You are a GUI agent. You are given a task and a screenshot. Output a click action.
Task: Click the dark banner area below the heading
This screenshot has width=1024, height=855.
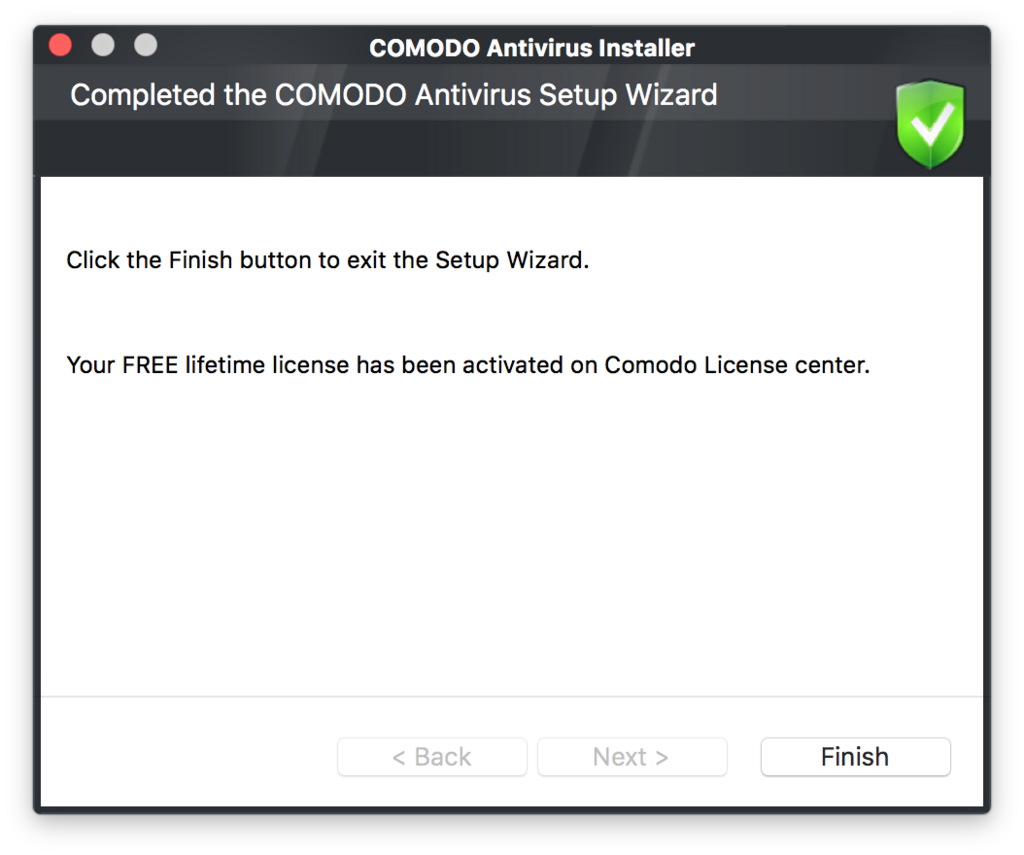(457, 148)
